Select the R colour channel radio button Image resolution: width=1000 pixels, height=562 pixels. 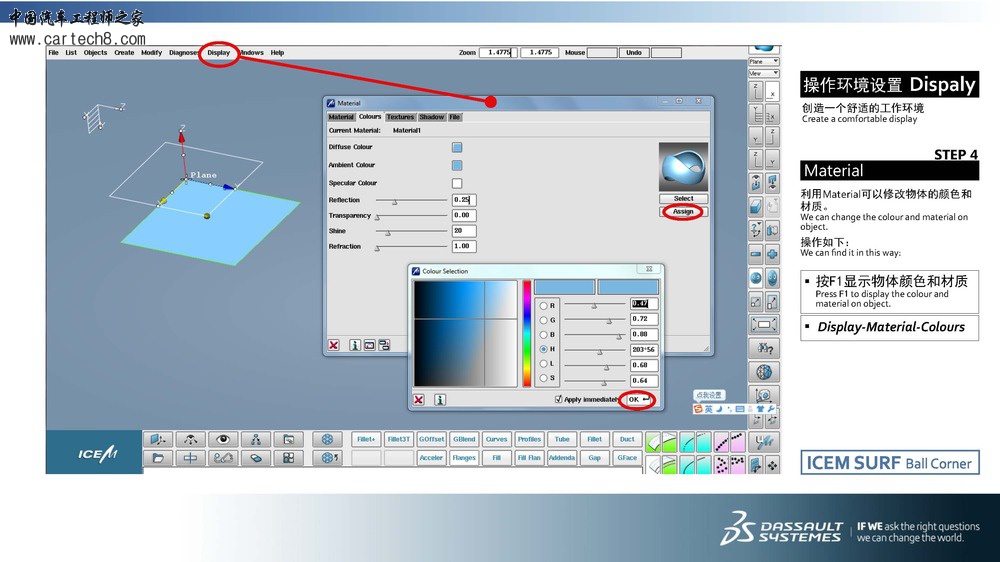click(544, 305)
